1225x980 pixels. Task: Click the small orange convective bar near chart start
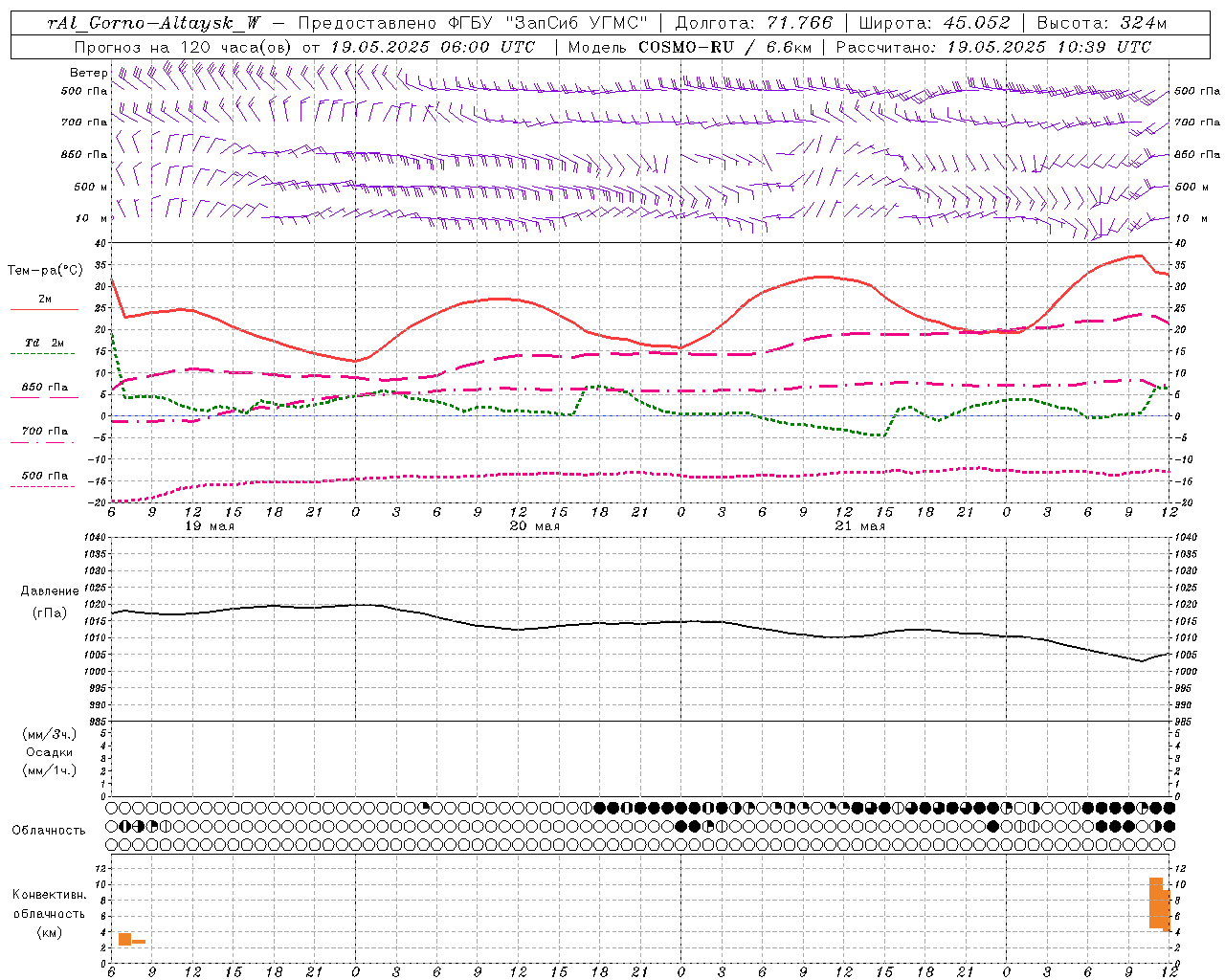[124, 939]
